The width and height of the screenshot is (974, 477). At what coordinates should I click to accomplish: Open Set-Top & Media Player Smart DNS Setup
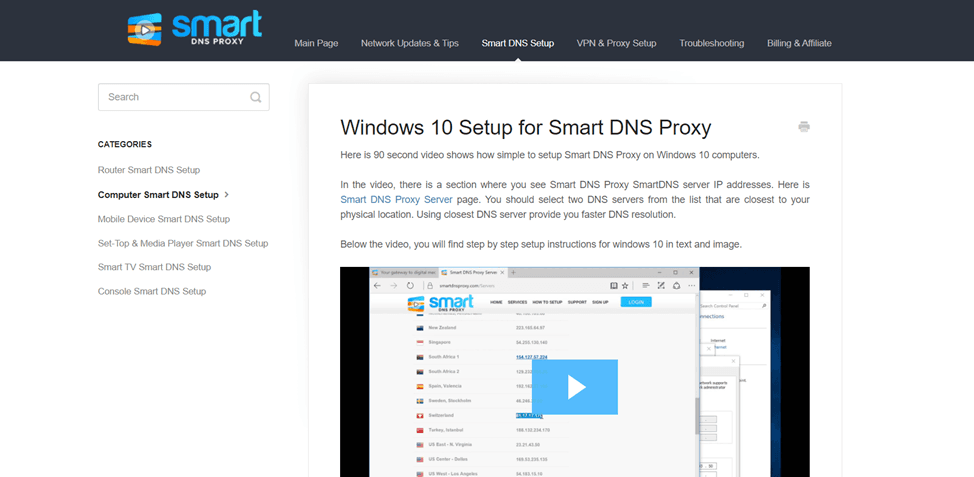coord(183,243)
